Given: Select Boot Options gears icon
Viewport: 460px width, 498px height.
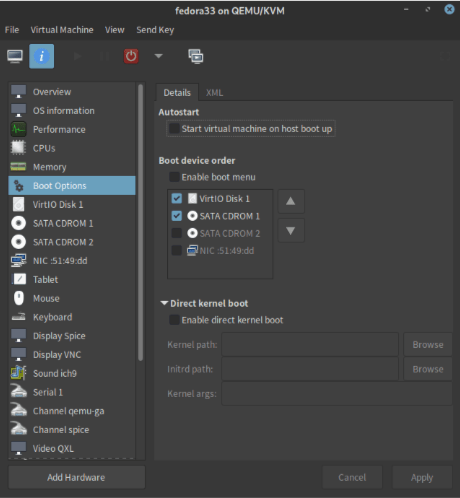Looking at the screenshot, I should point(19,186).
